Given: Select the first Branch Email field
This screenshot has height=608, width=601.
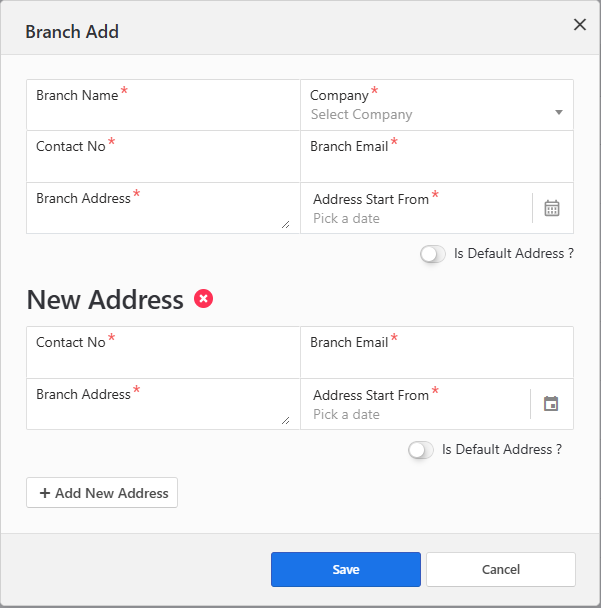Looking at the screenshot, I should (x=437, y=164).
